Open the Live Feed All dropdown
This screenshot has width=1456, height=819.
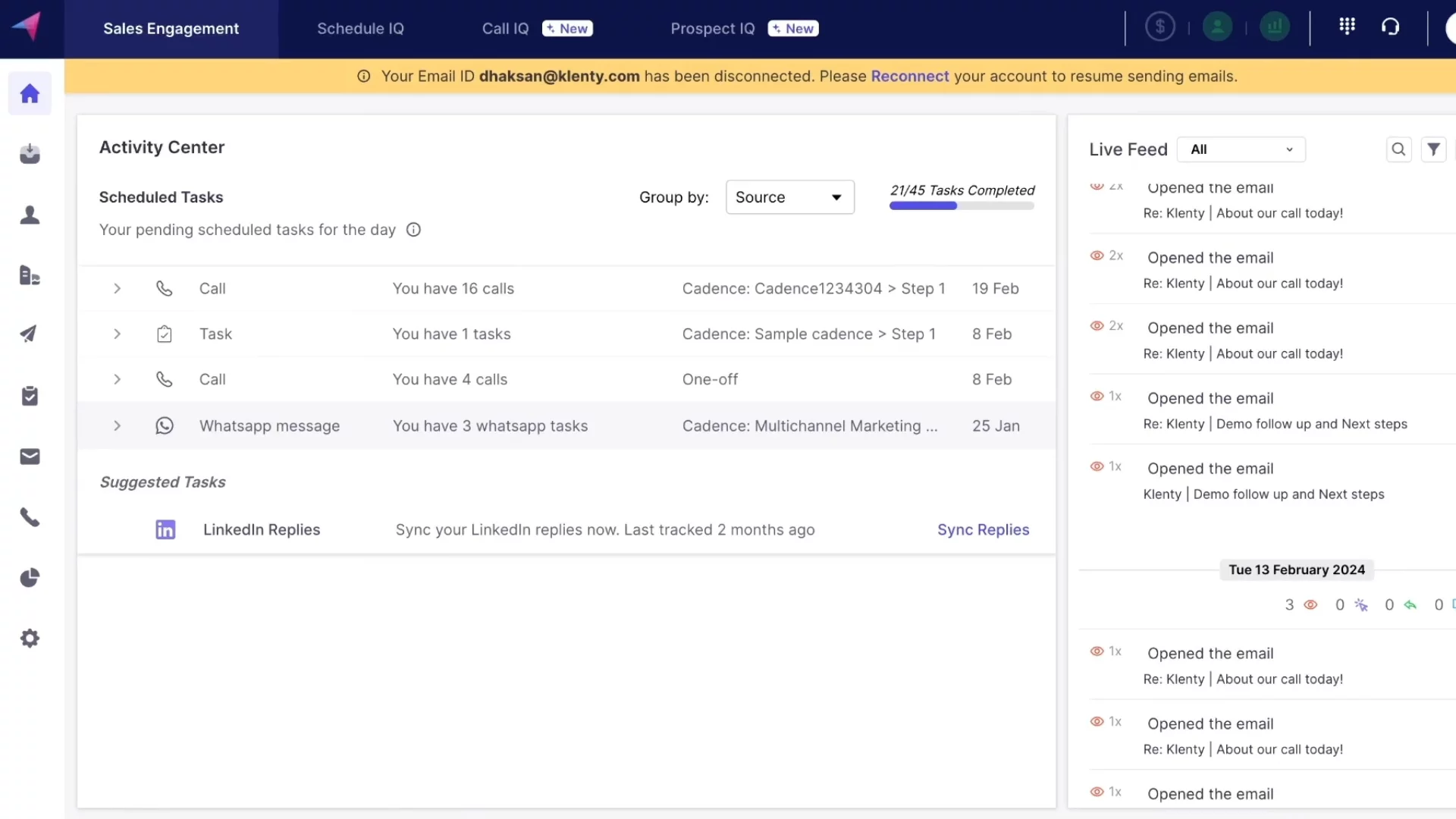1241,149
